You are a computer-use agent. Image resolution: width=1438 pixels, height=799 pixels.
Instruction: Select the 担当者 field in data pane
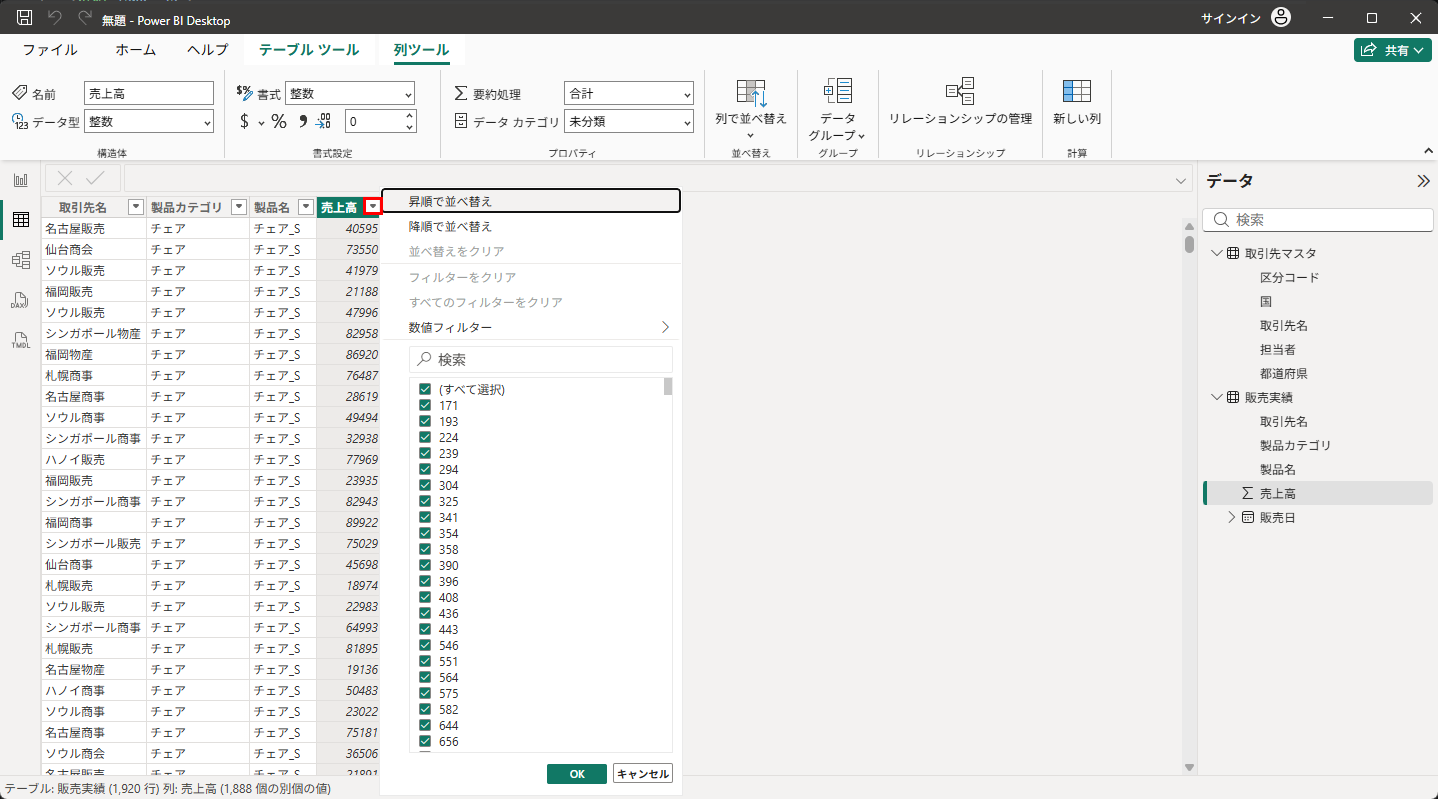[1278, 349]
